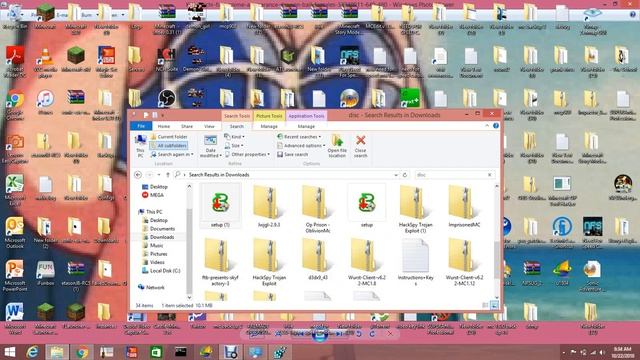Switch to the View ribbon tab
640x360 pixels.
coord(209,126)
